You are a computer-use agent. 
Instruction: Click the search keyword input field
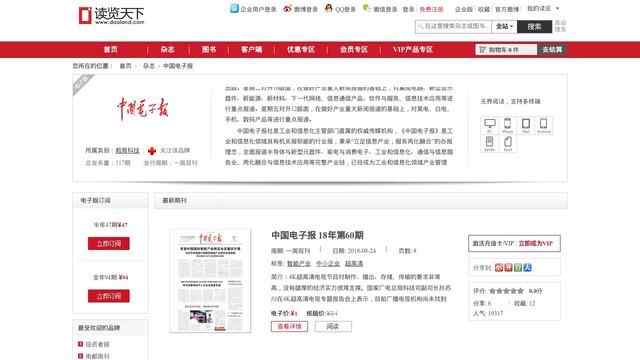(x=453, y=27)
